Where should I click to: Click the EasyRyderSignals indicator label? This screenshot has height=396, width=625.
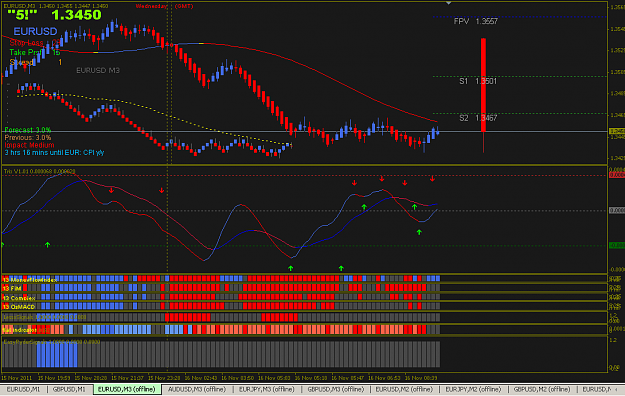pyautogui.click(x=51, y=342)
